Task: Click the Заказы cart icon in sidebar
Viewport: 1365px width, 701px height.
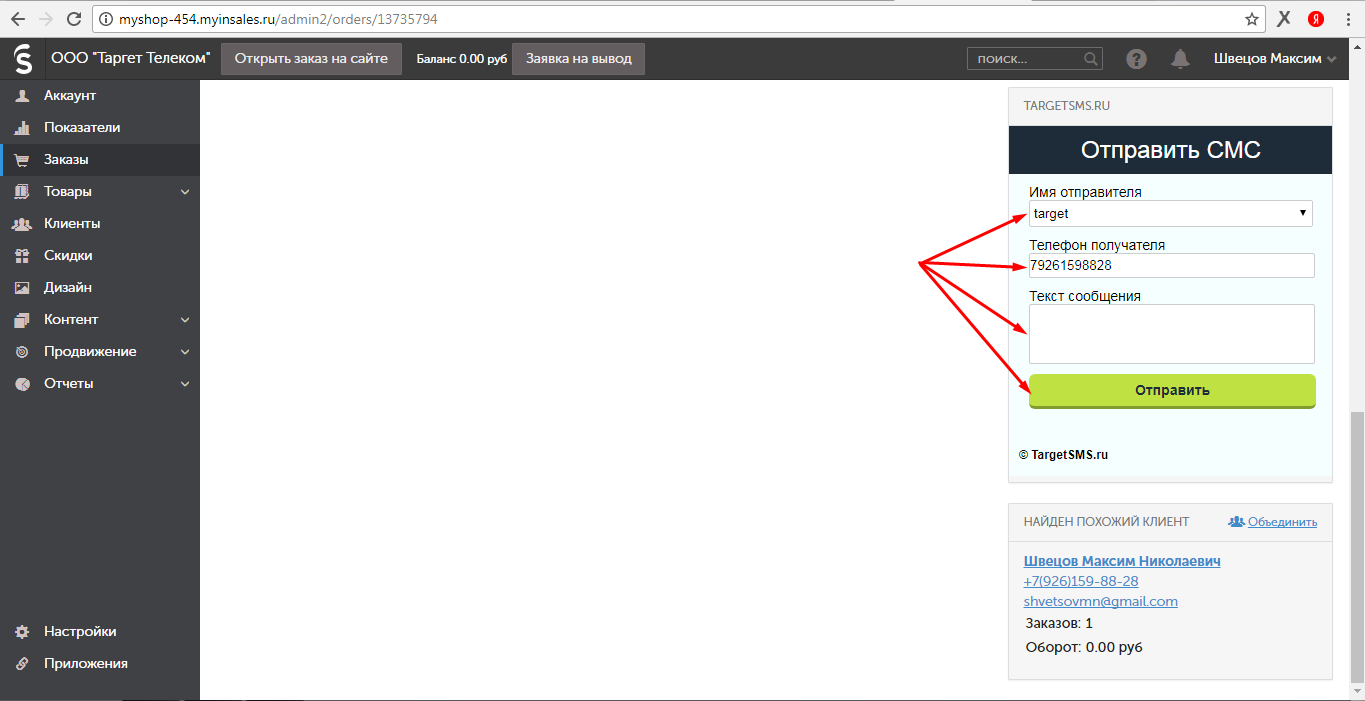Action: [22, 160]
